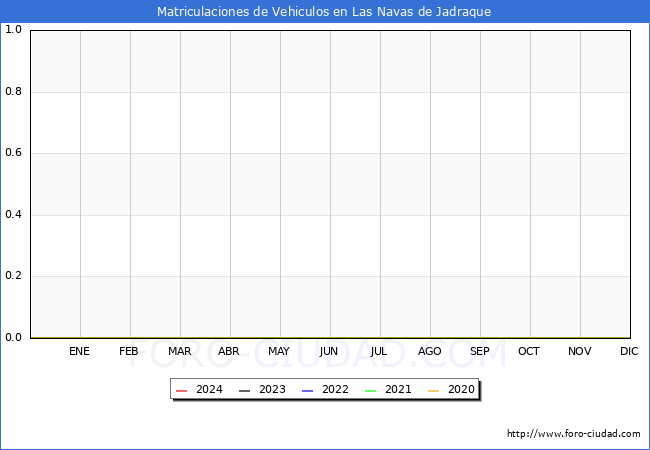Click the OCT month axis label
This screenshot has width=650, height=450.
(x=529, y=351)
